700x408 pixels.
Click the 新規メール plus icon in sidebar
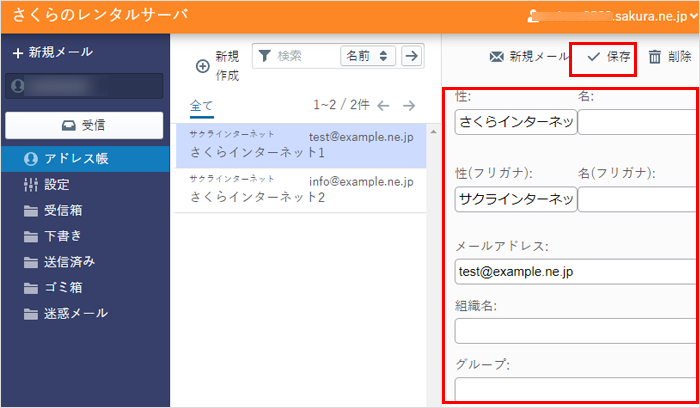pyautogui.click(x=18, y=52)
